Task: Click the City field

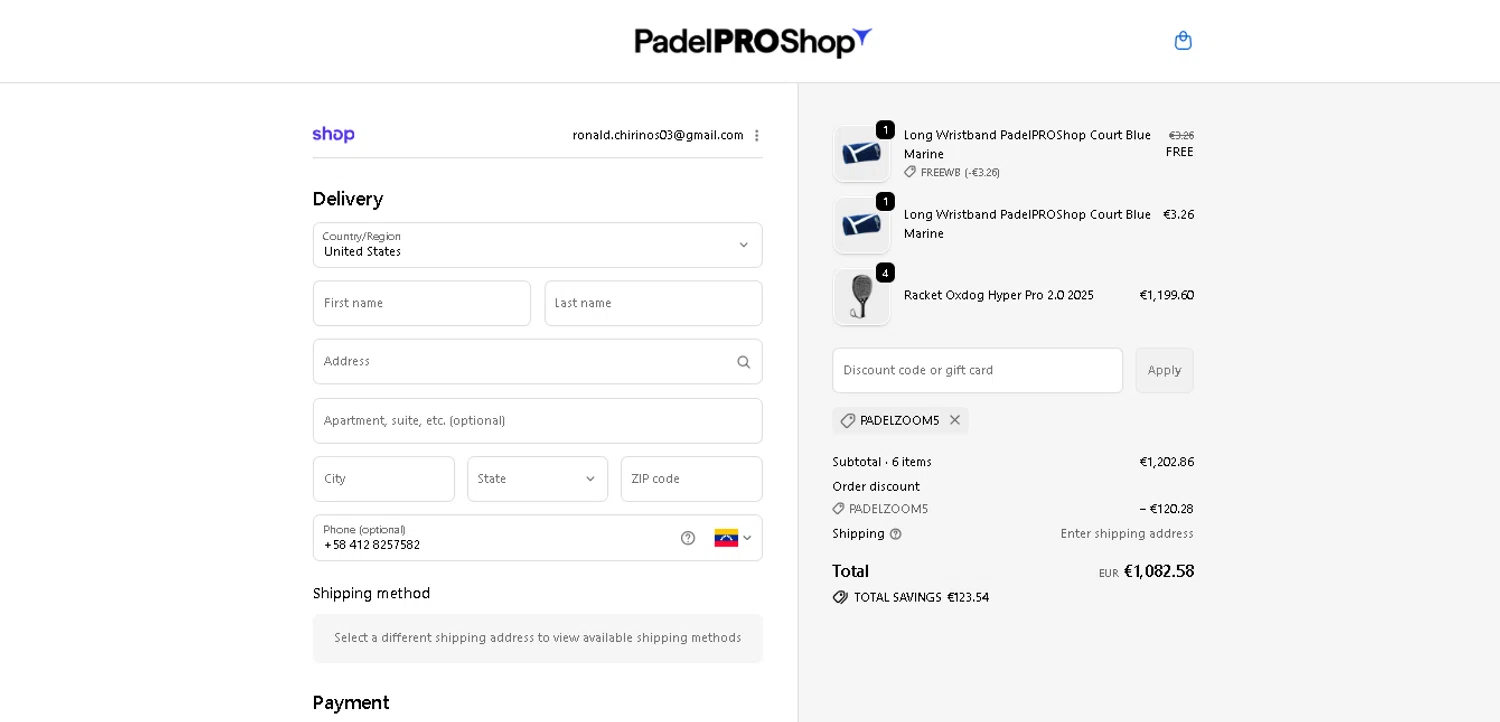Action: (383, 479)
